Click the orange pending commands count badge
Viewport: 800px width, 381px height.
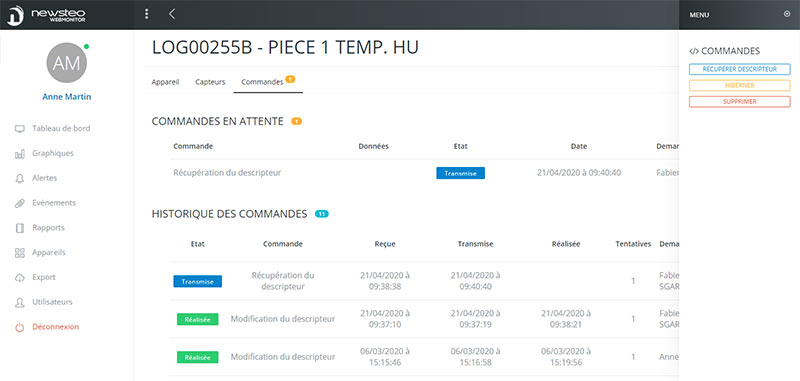point(296,121)
